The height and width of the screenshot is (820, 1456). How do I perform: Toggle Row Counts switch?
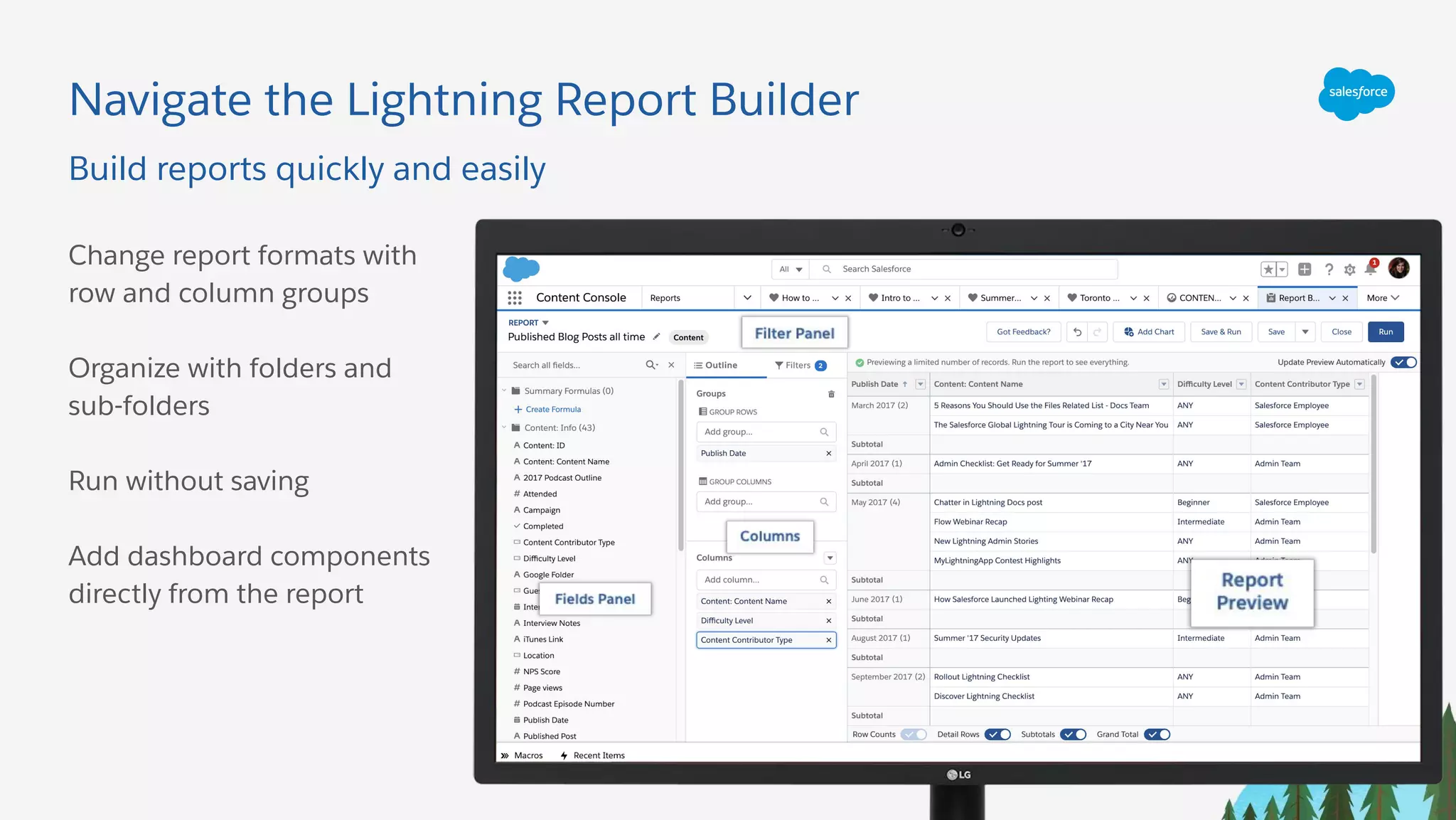(914, 735)
